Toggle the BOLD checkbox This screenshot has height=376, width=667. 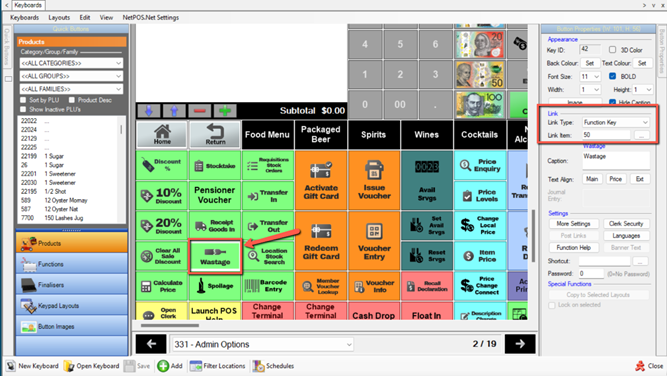[613, 76]
